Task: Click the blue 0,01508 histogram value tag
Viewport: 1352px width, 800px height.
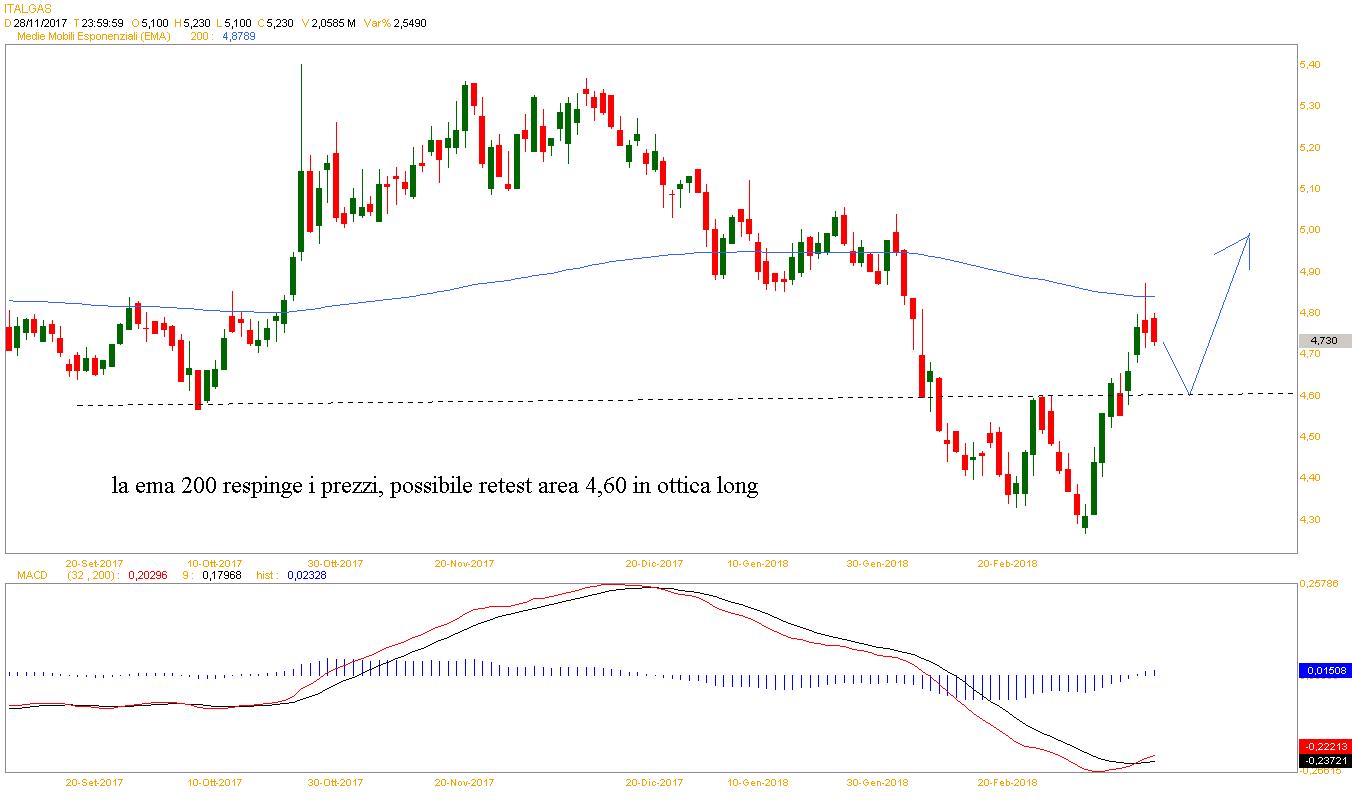Action: (1325, 670)
